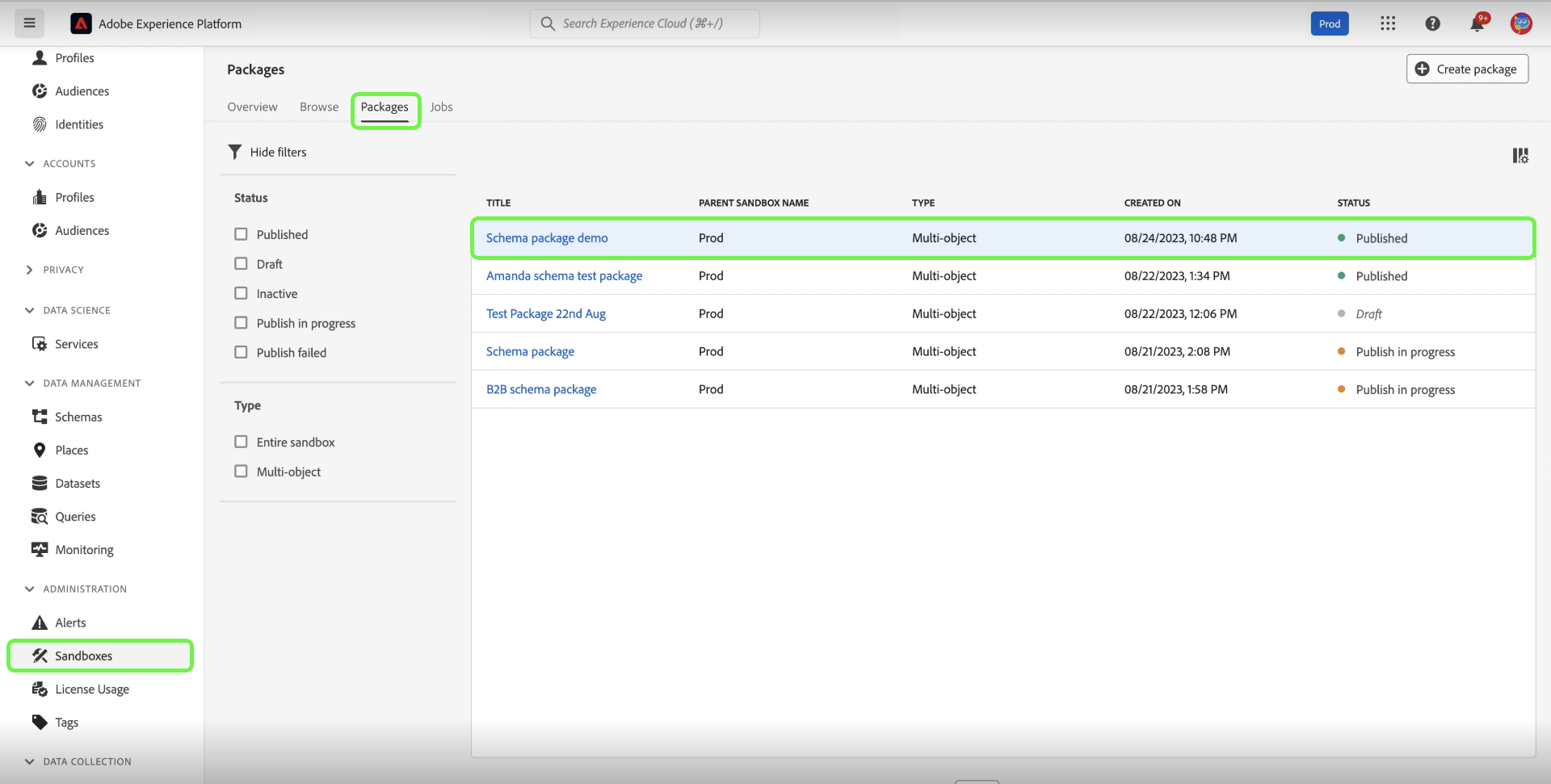
Task: Open the hamburger navigation menu
Action: pyautogui.click(x=30, y=23)
